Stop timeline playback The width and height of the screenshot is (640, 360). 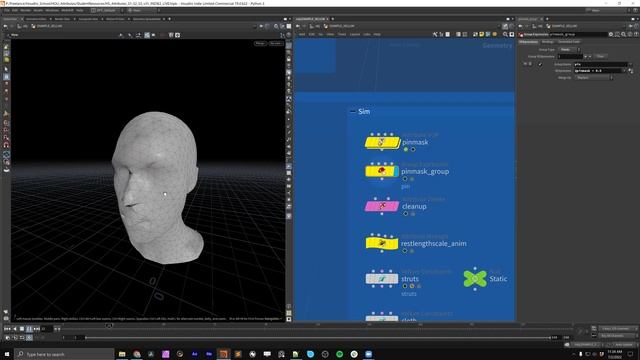point(22,329)
